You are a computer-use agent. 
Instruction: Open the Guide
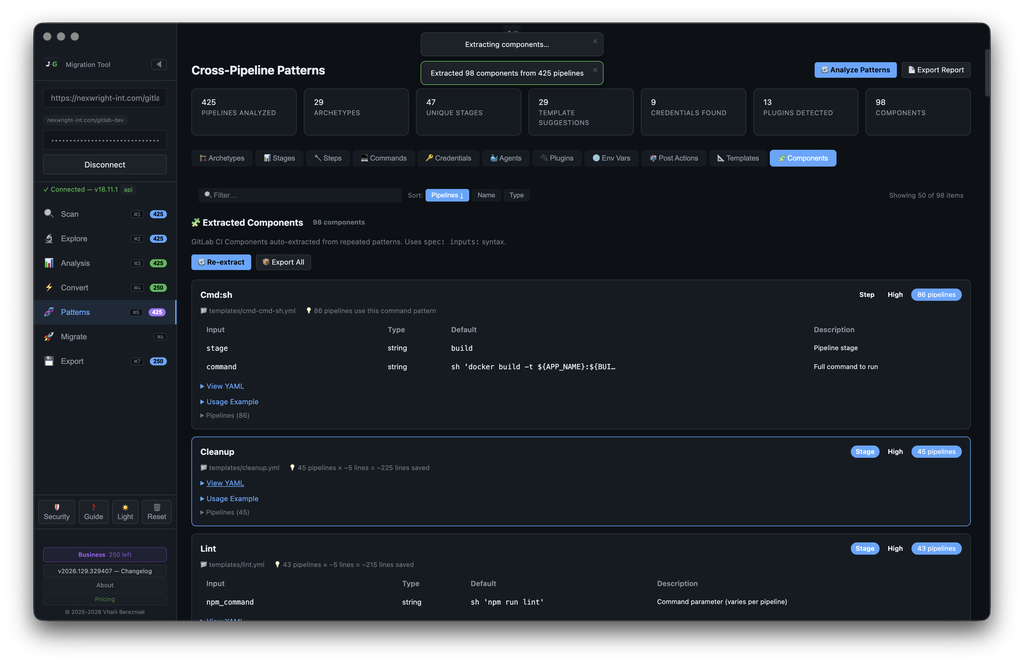click(x=93, y=511)
